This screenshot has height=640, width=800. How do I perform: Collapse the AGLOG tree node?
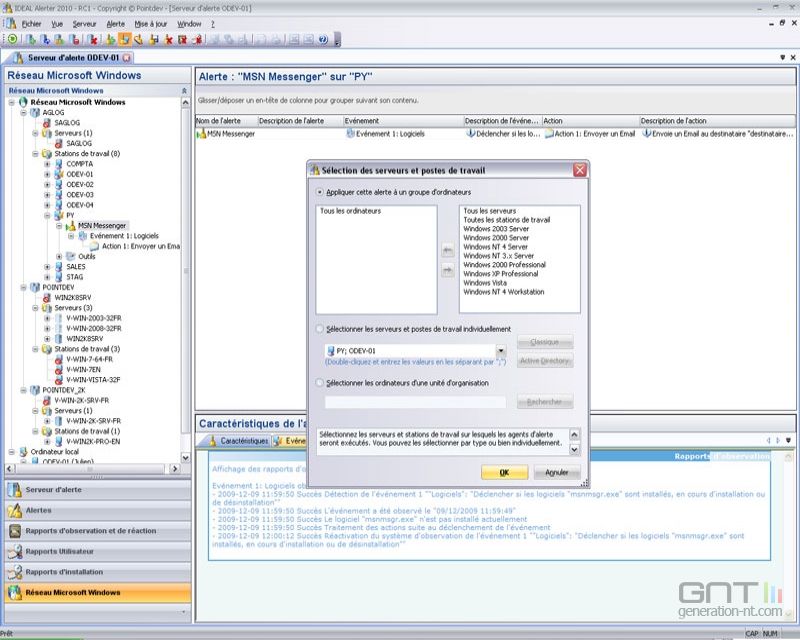(23, 112)
